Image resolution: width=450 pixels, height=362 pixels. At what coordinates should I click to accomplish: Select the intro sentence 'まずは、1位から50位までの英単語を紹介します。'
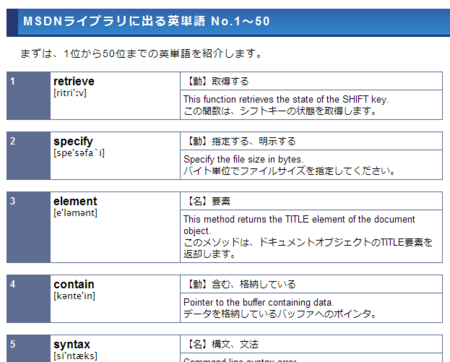click(141, 54)
